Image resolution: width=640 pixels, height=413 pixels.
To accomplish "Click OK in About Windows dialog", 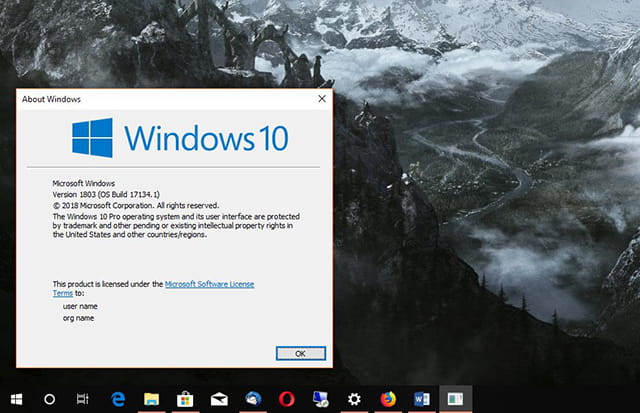I will [301, 353].
